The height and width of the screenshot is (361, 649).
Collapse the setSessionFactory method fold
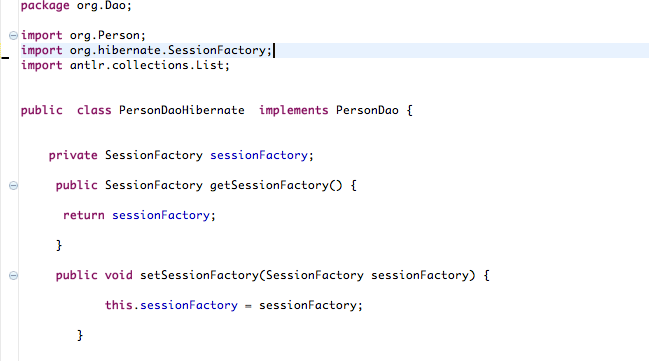point(13,275)
